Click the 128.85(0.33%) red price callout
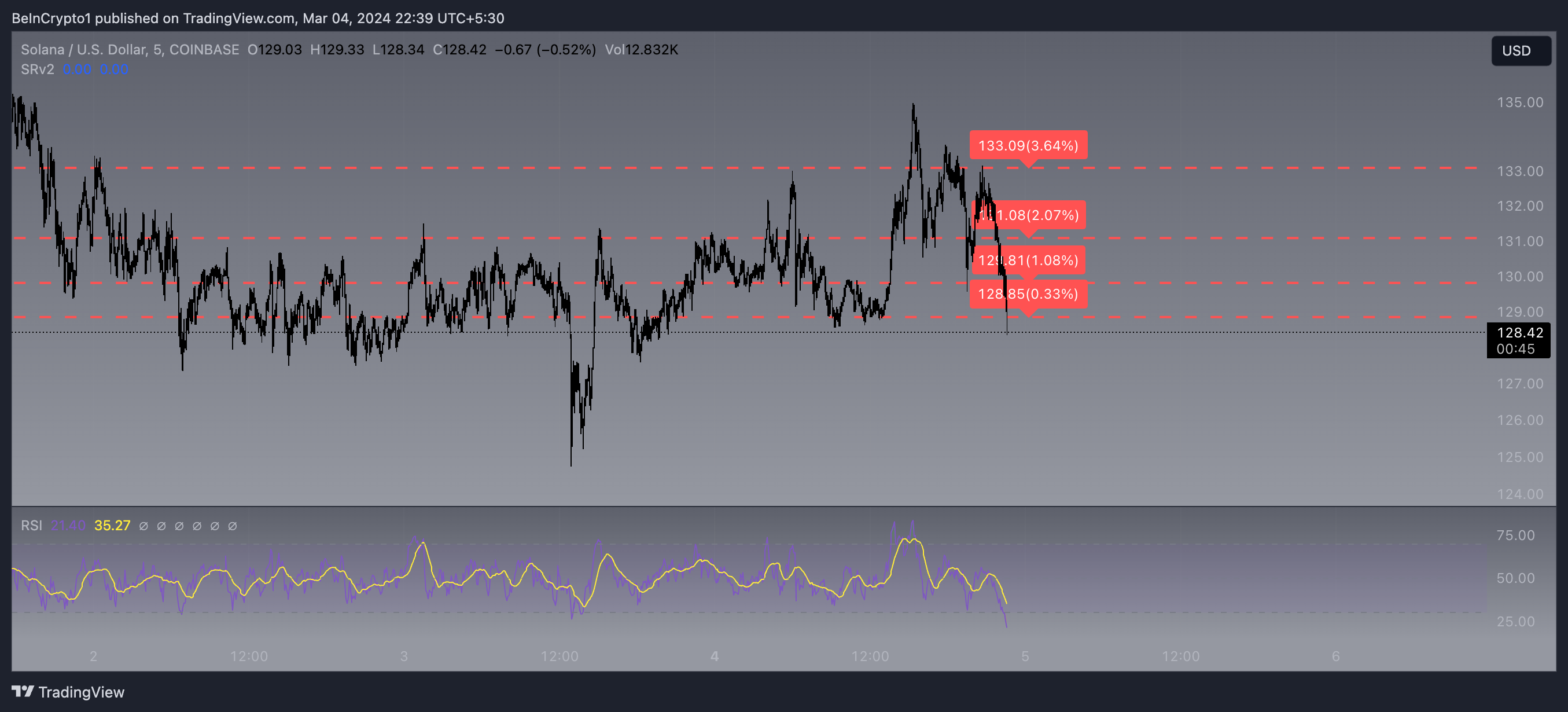The image size is (1568, 712). pos(1028,294)
